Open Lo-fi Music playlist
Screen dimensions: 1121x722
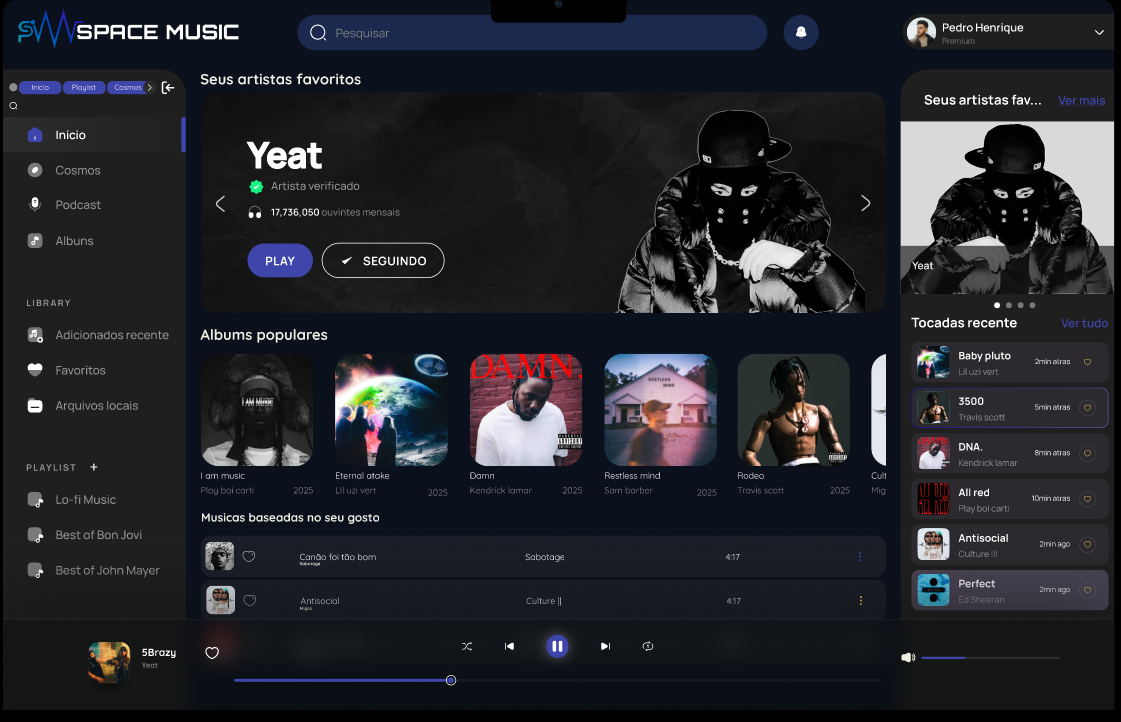71,500
